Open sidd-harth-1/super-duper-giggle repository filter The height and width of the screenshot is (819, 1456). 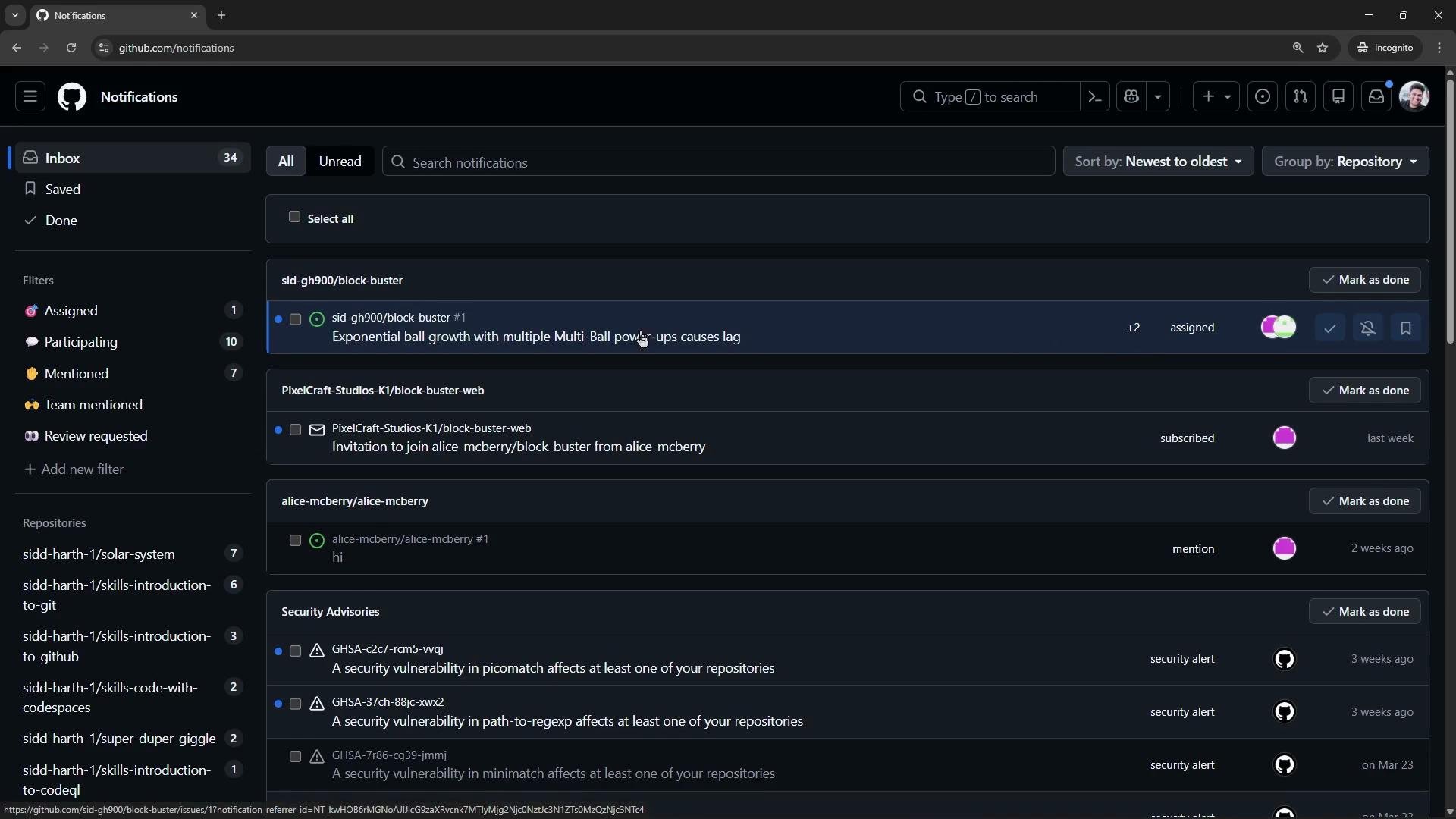133,739
